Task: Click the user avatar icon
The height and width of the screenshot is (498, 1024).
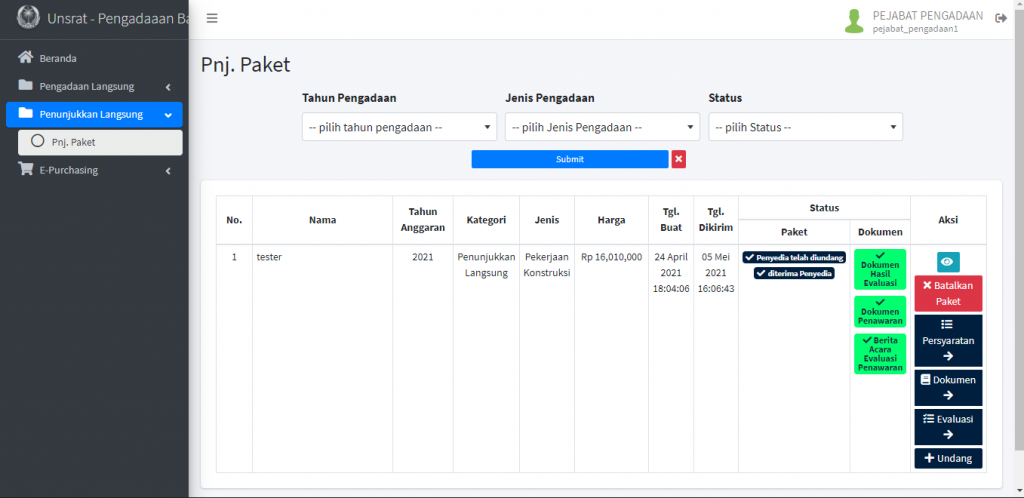Action: [854, 21]
